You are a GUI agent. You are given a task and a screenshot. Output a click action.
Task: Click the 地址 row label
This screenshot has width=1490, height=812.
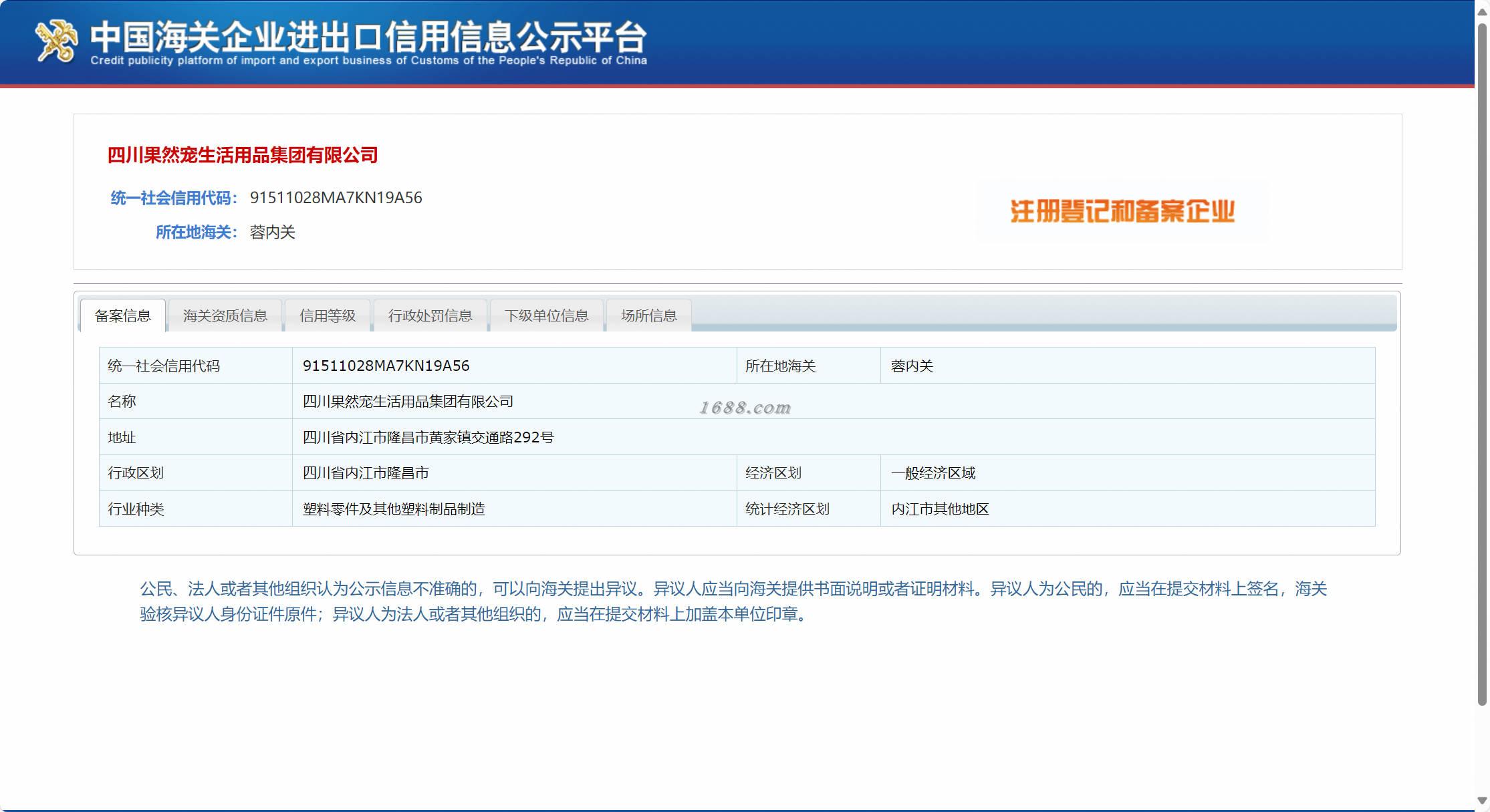(x=122, y=437)
